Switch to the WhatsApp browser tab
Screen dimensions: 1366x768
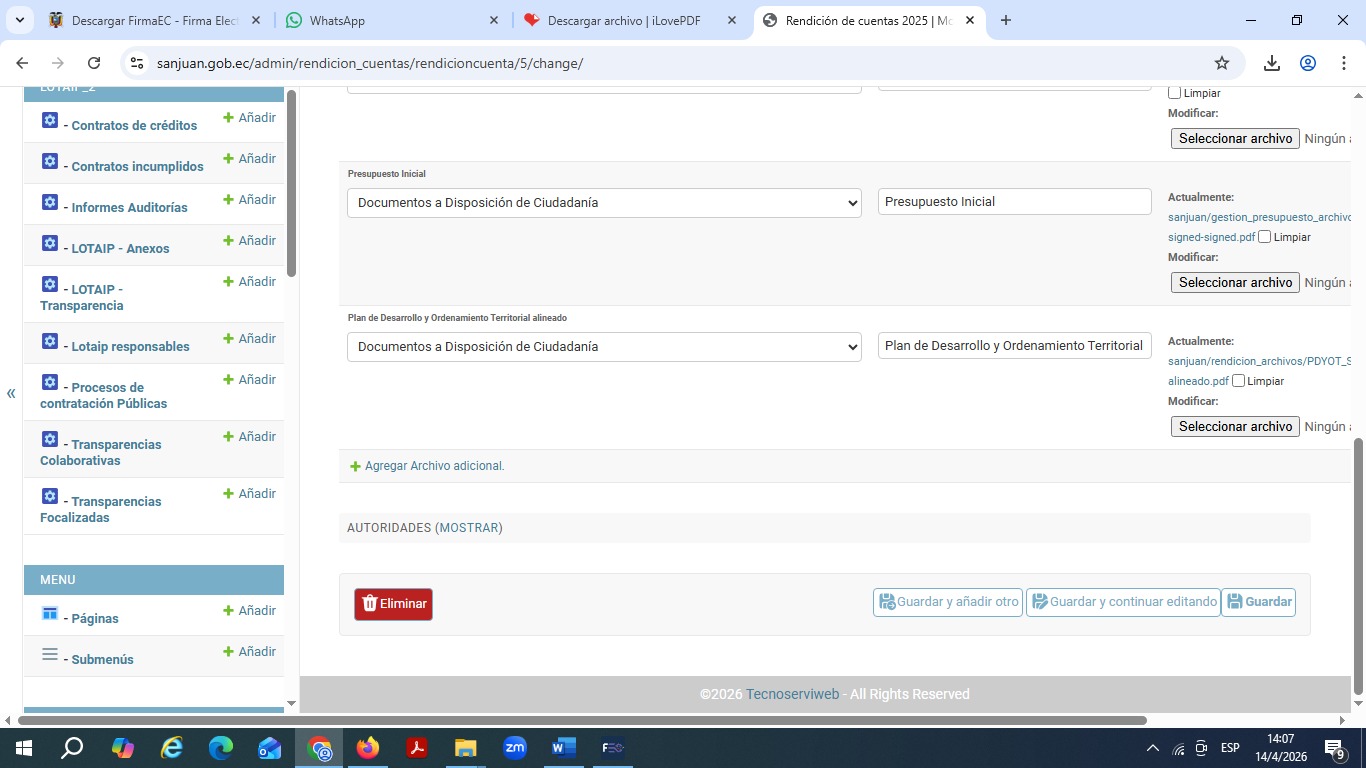(x=391, y=20)
